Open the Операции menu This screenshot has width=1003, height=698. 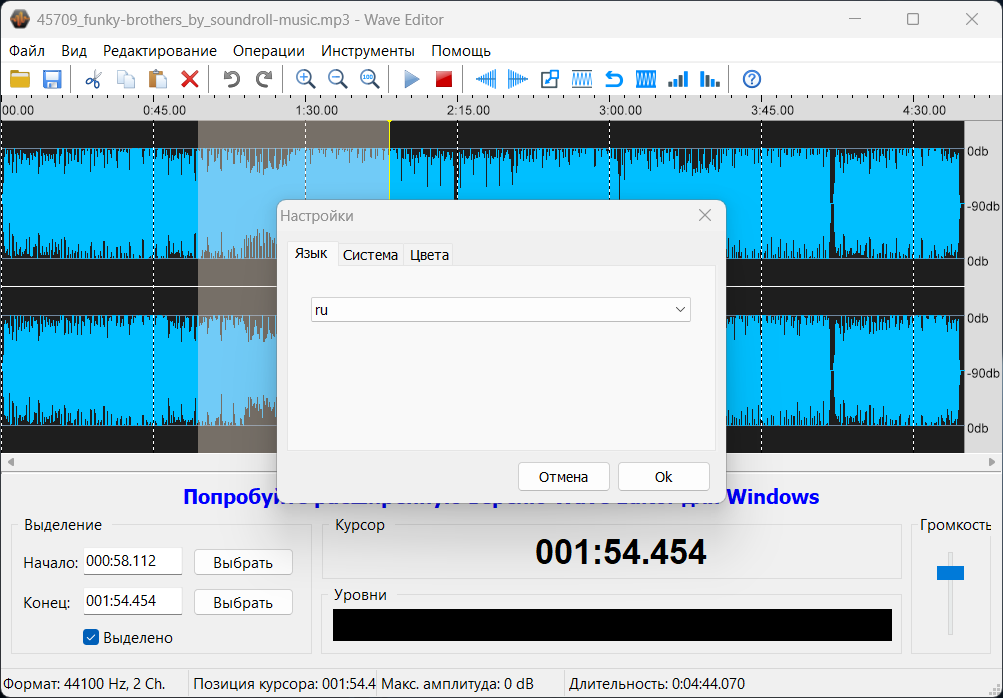point(268,51)
